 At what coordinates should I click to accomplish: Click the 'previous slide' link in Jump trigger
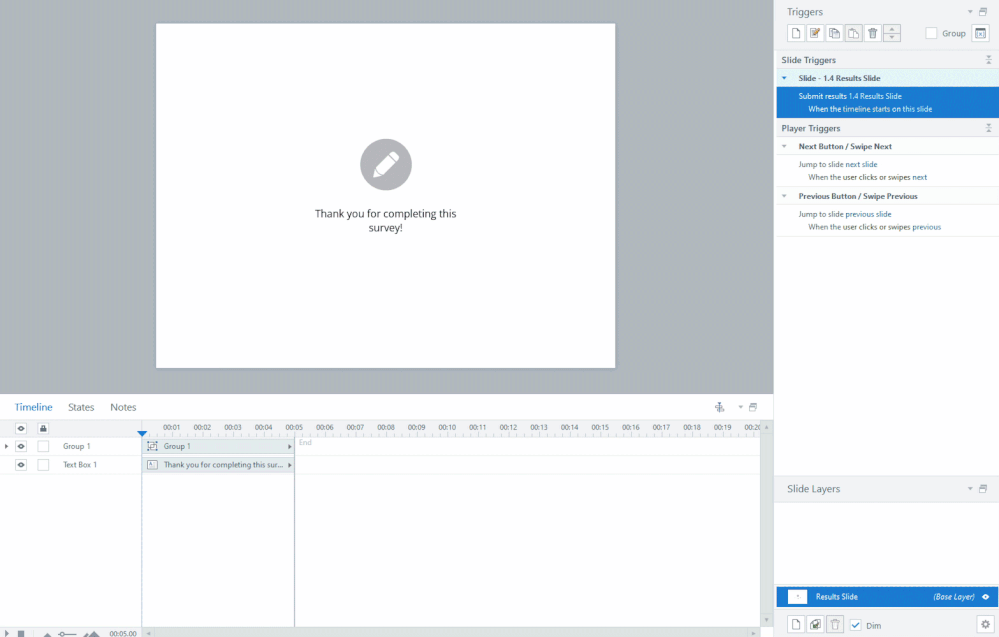[868, 214]
